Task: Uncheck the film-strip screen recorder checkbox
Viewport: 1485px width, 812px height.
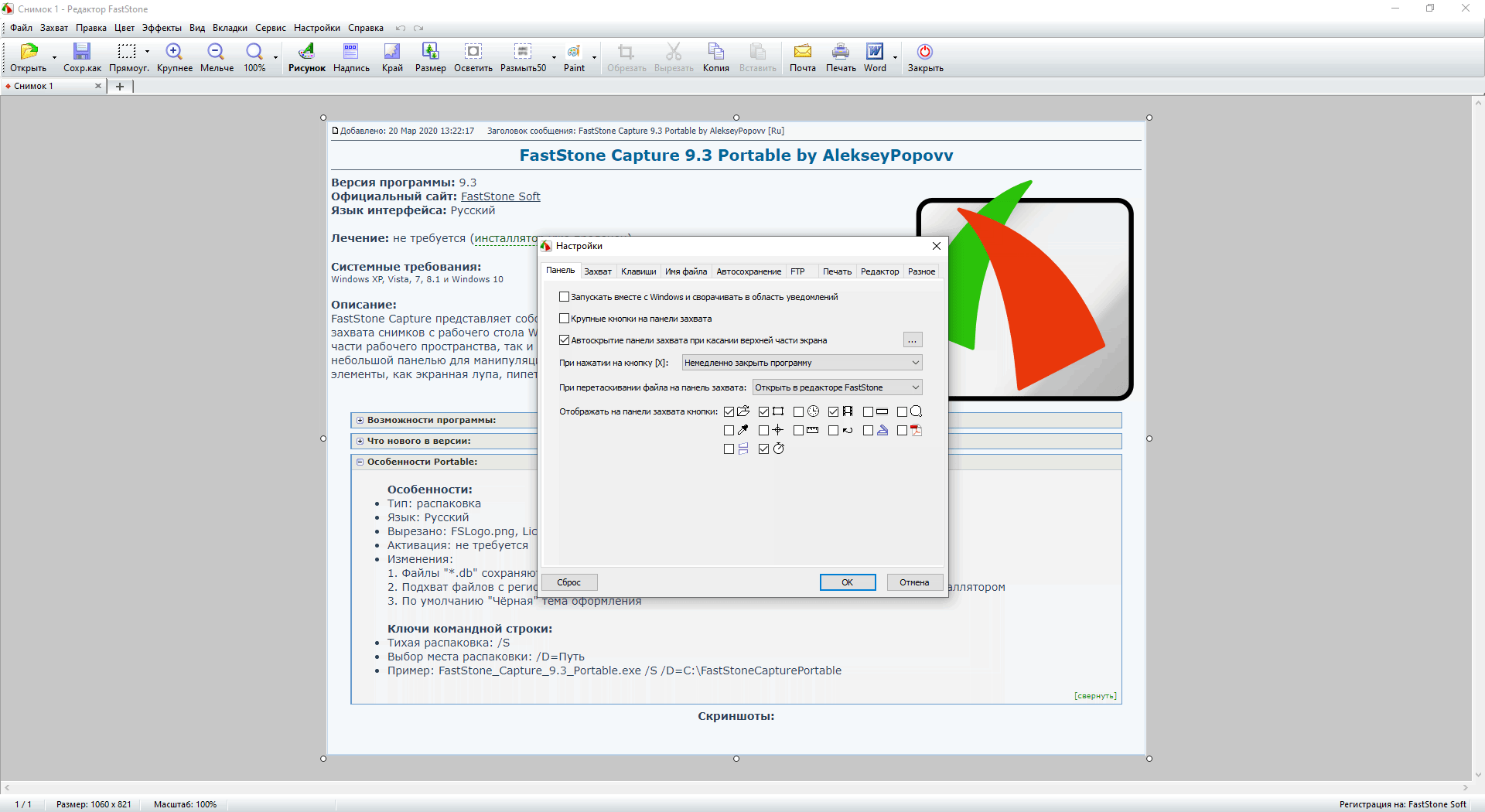Action: 833,412
